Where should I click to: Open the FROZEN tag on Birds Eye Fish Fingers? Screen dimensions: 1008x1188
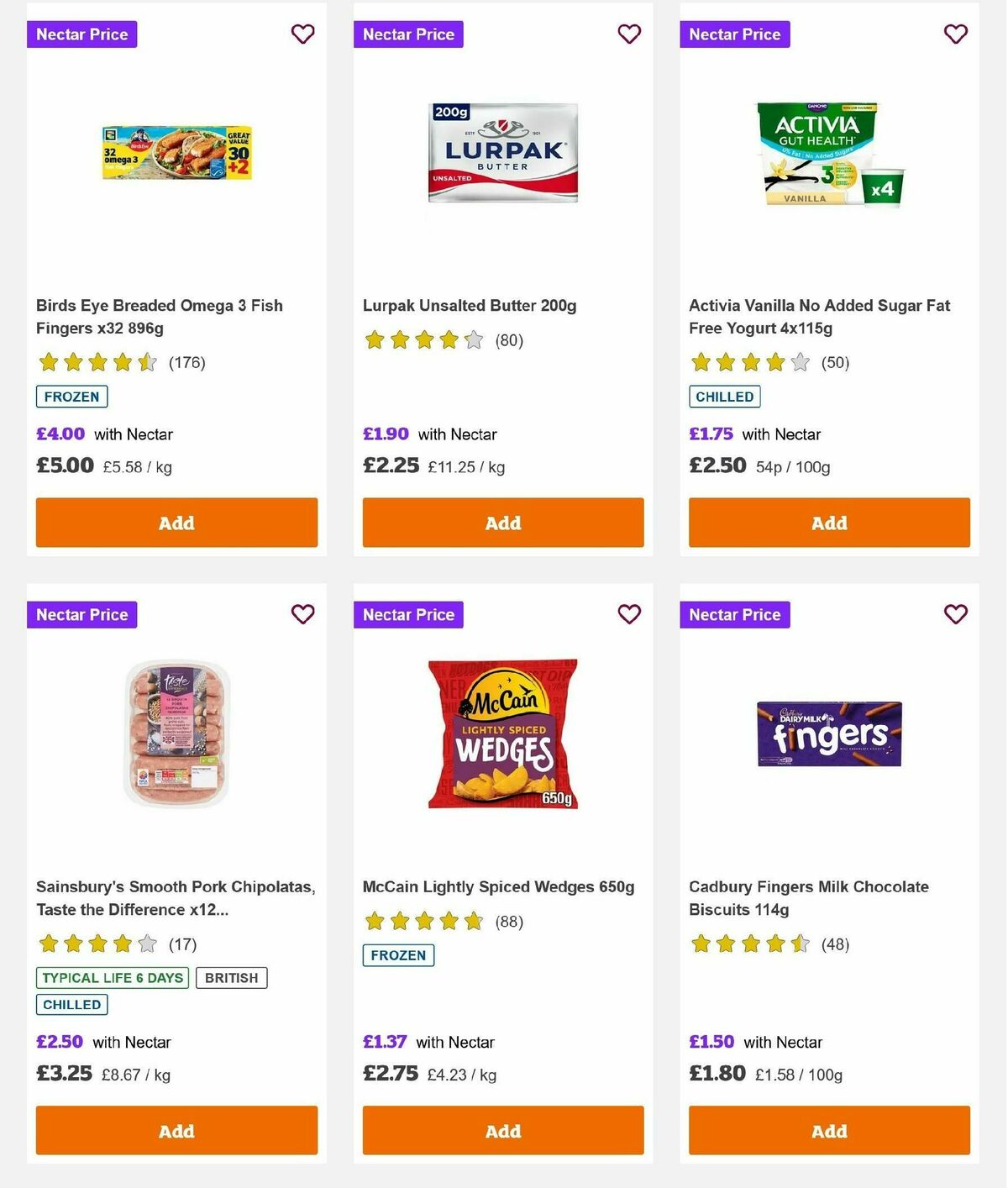click(71, 396)
